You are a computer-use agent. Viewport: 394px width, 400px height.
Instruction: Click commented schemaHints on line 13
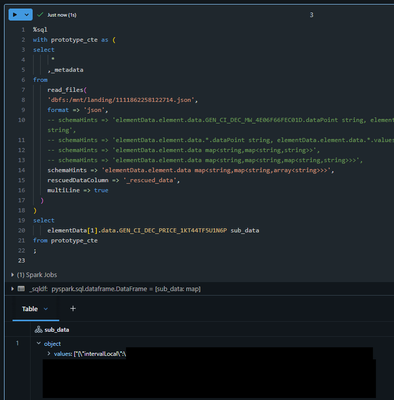click(x=205, y=160)
